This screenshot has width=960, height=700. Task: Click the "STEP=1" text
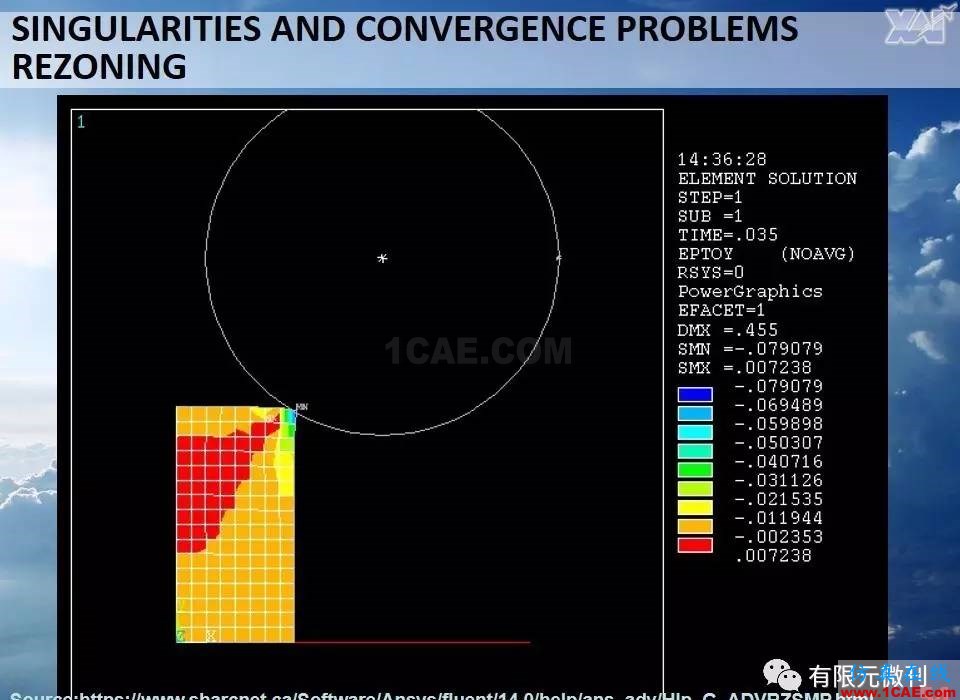coord(710,198)
